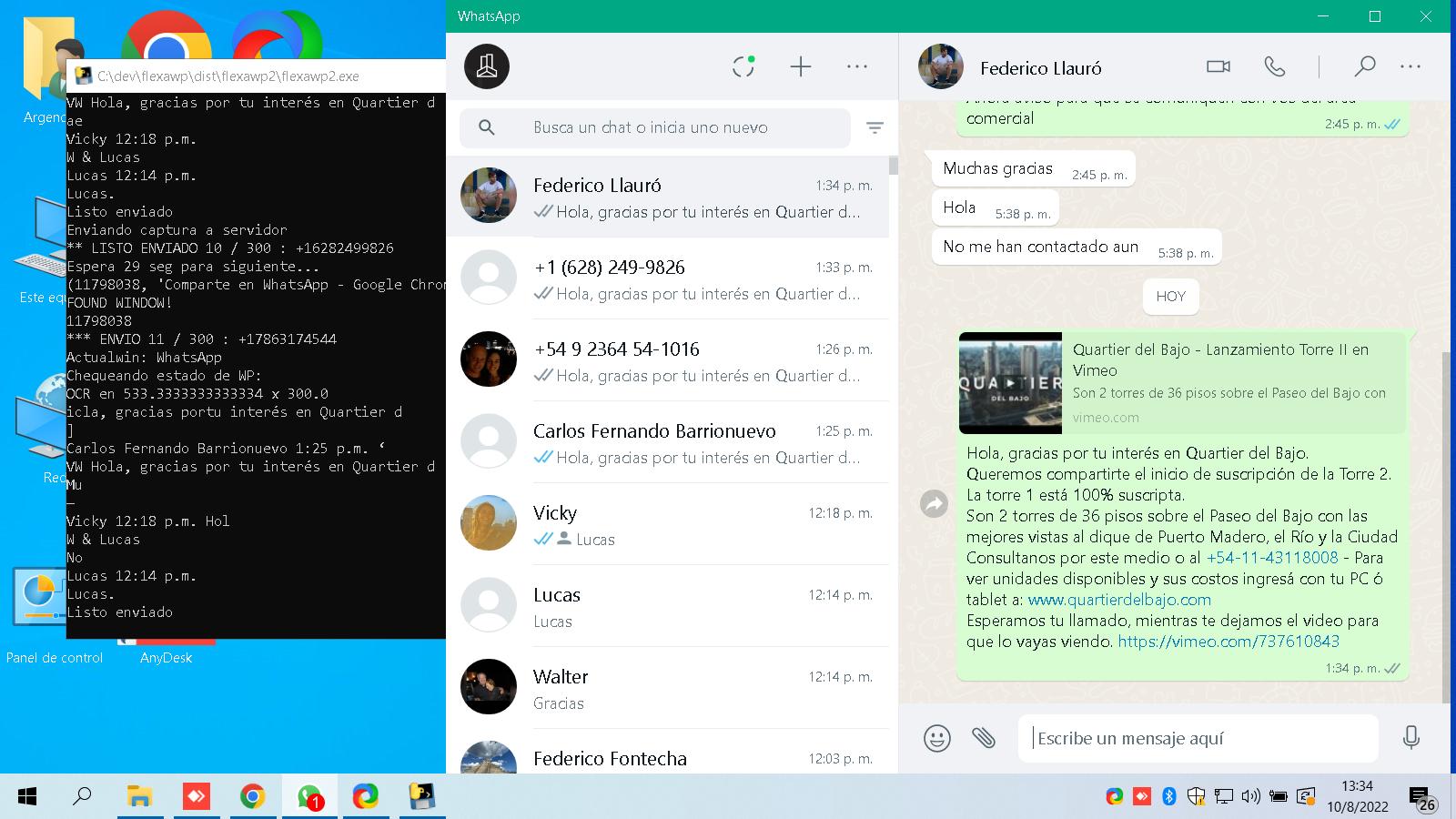Open the emoji picker

[937, 738]
